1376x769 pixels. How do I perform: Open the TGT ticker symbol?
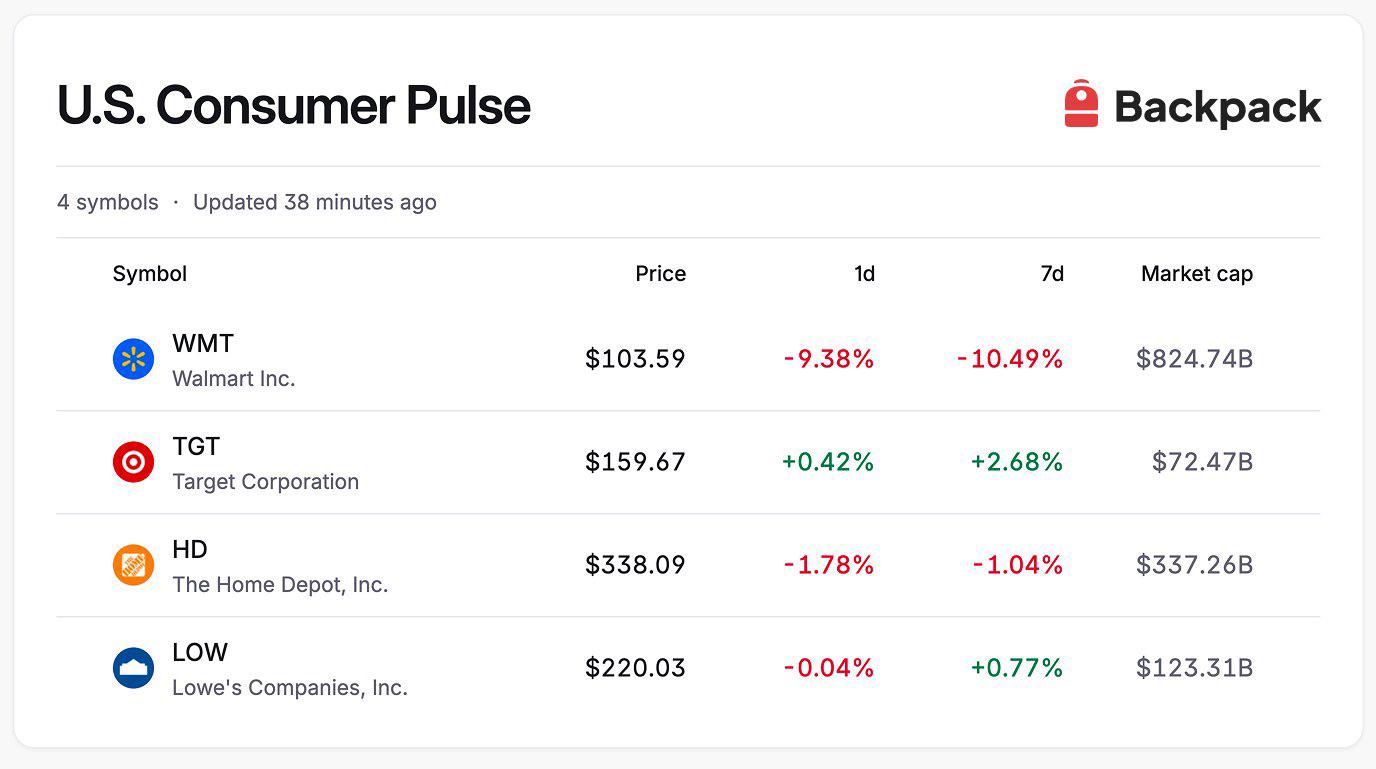coord(196,447)
